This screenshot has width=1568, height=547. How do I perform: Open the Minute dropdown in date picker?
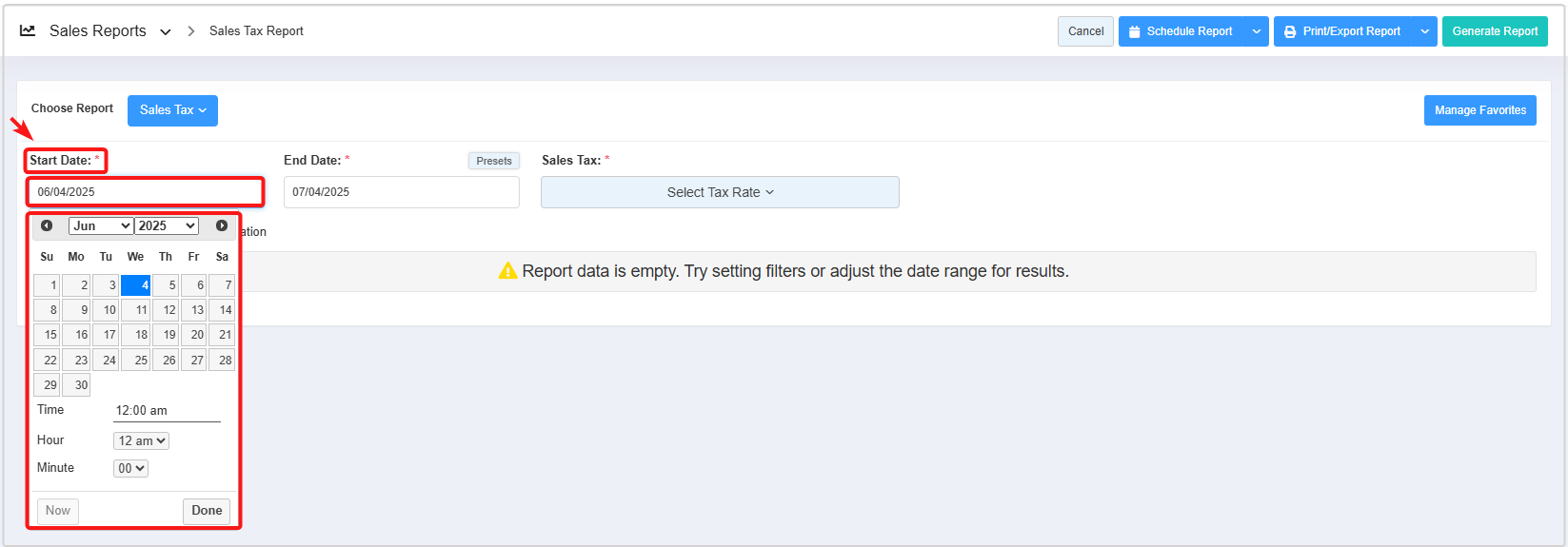pyautogui.click(x=130, y=468)
